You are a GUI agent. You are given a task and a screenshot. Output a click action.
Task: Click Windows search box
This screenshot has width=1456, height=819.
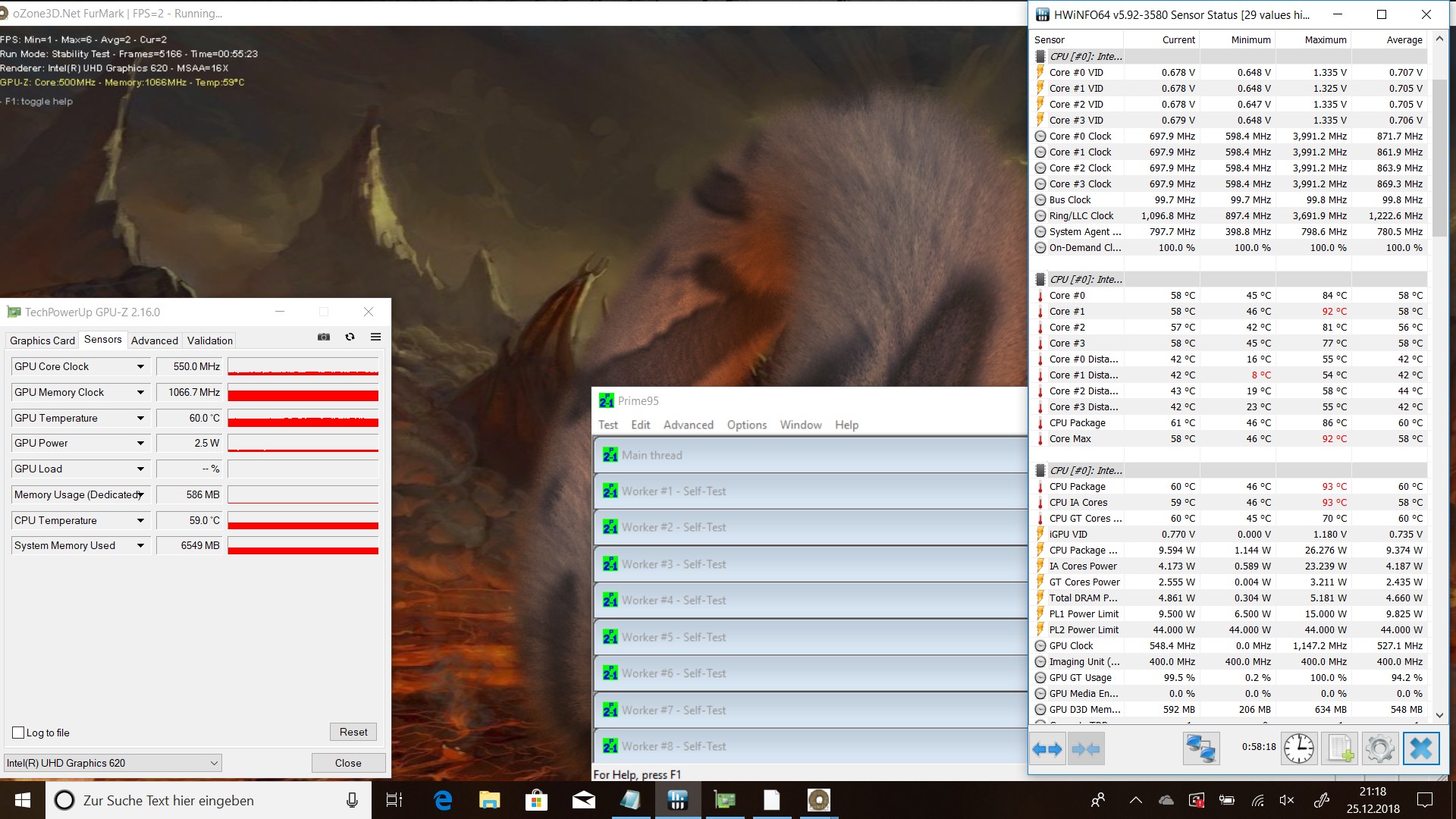click(209, 800)
